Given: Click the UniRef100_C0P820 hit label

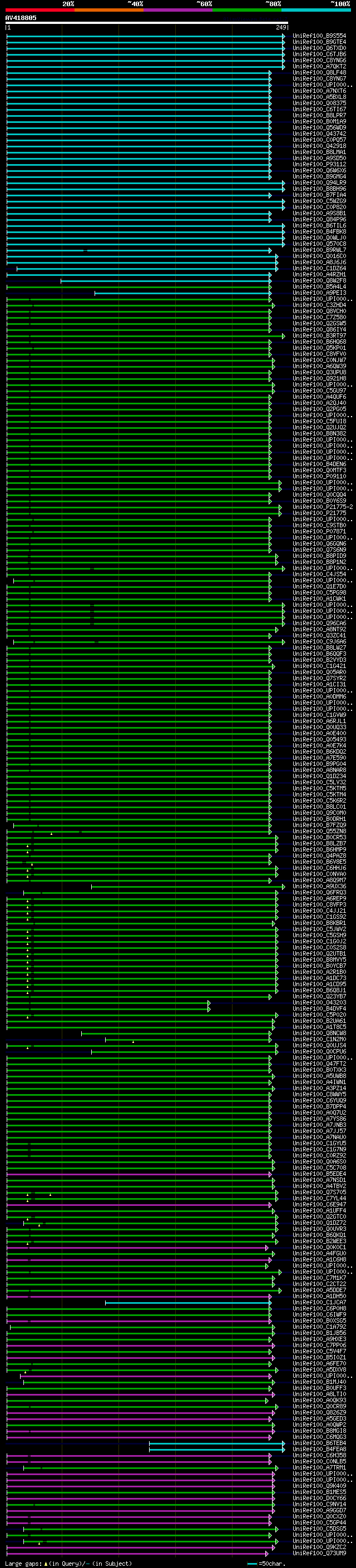Looking at the screenshot, I should coord(319,207).
